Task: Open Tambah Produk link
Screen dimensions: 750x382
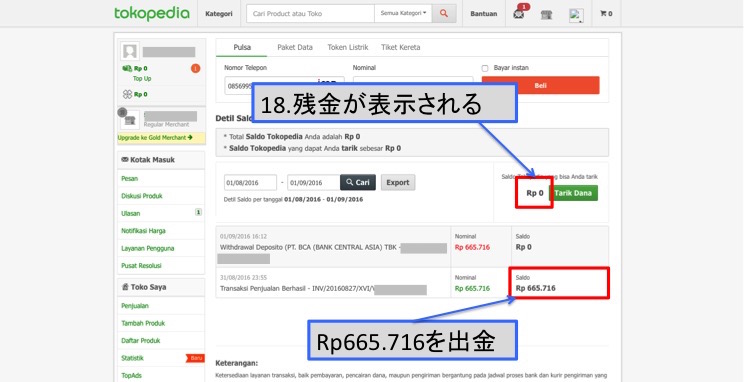Action: point(143,323)
